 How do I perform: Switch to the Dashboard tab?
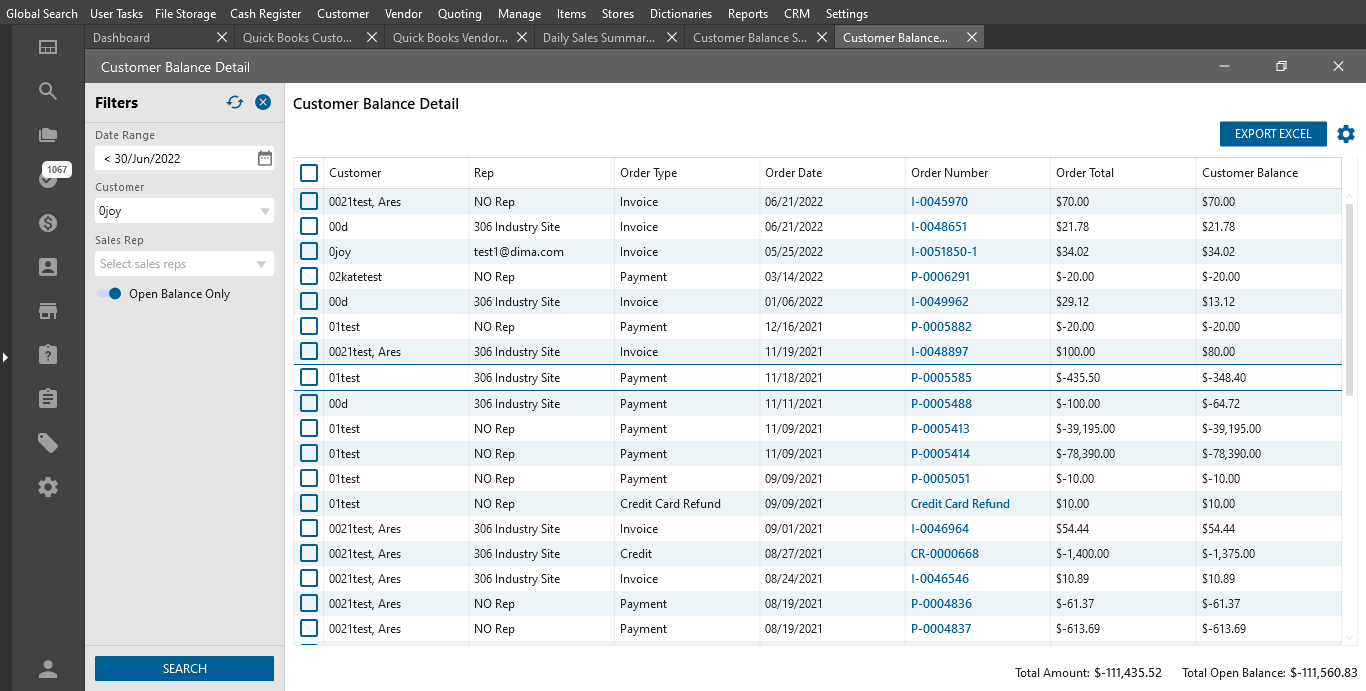[x=121, y=38]
